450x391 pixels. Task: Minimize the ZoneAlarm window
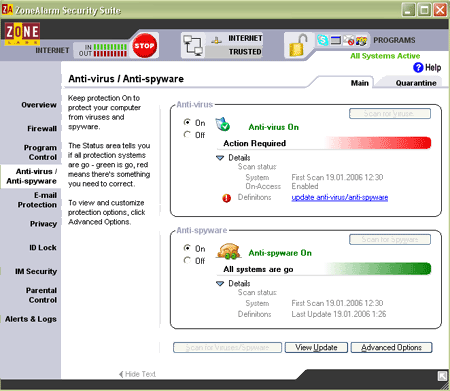pyautogui.click(x=408, y=10)
